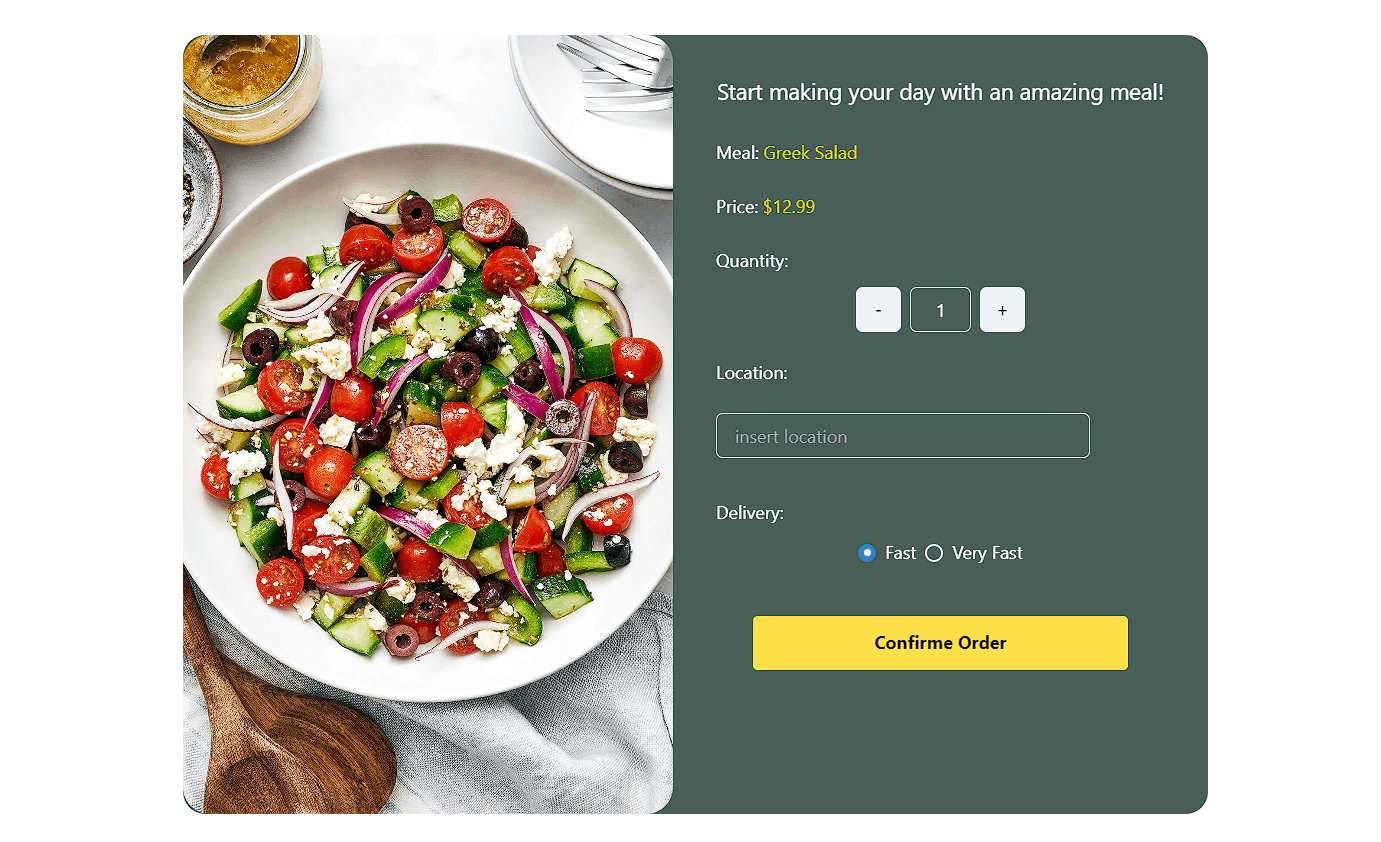Image resolution: width=1381 pixels, height=842 pixels.
Task: Click the Greek salad bowl photo
Action: 428,424
